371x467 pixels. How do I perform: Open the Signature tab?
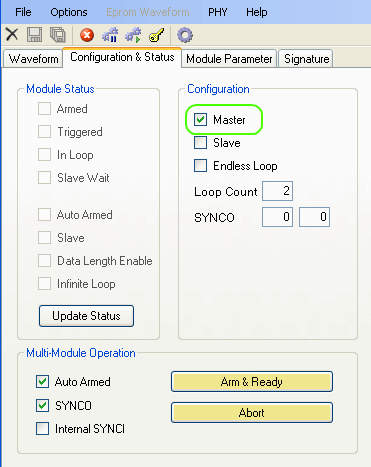pyautogui.click(x=306, y=59)
